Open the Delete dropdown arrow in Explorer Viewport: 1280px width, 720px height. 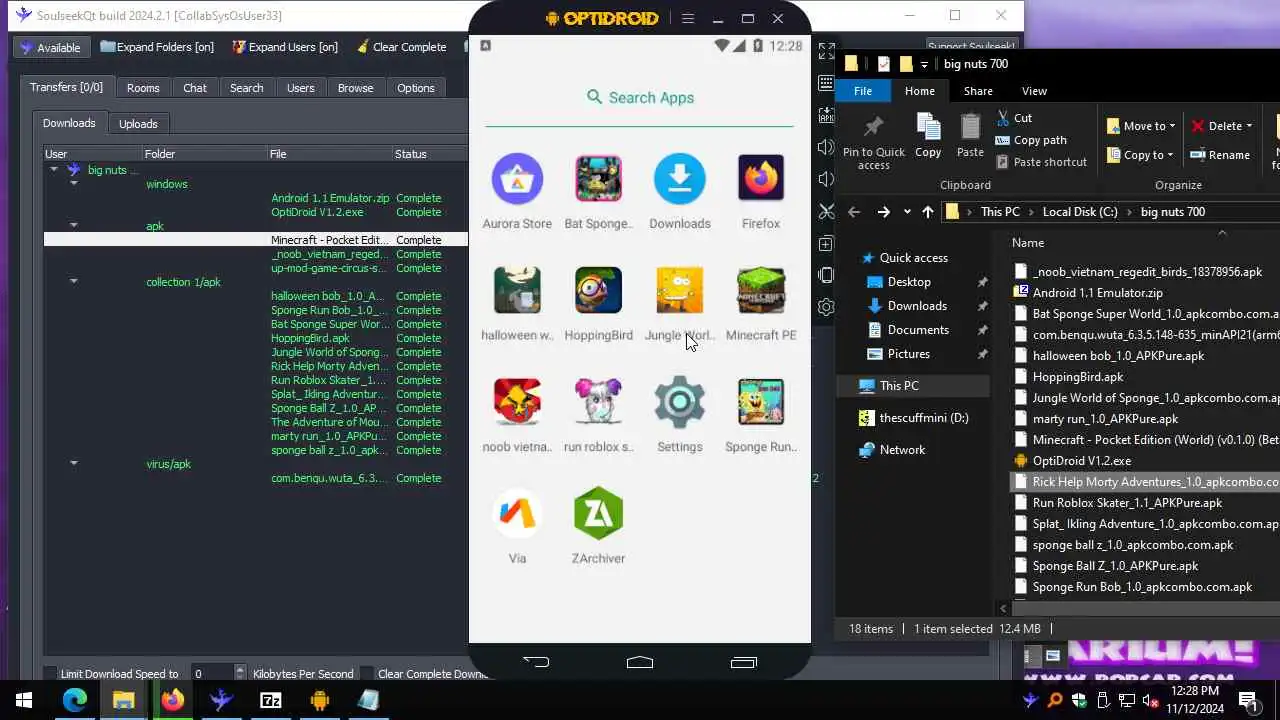(x=1249, y=126)
